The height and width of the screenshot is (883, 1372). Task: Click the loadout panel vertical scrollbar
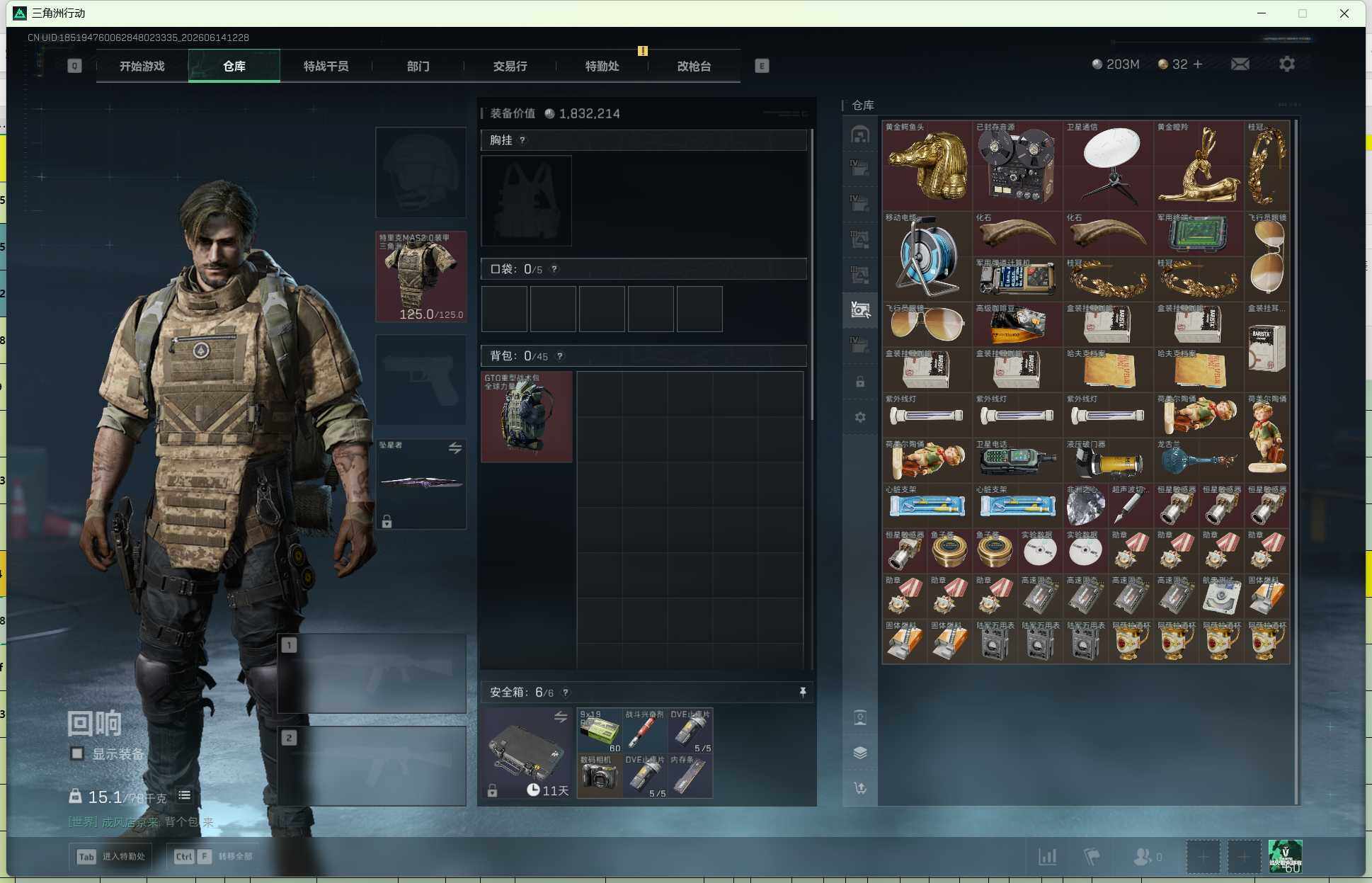point(812,275)
